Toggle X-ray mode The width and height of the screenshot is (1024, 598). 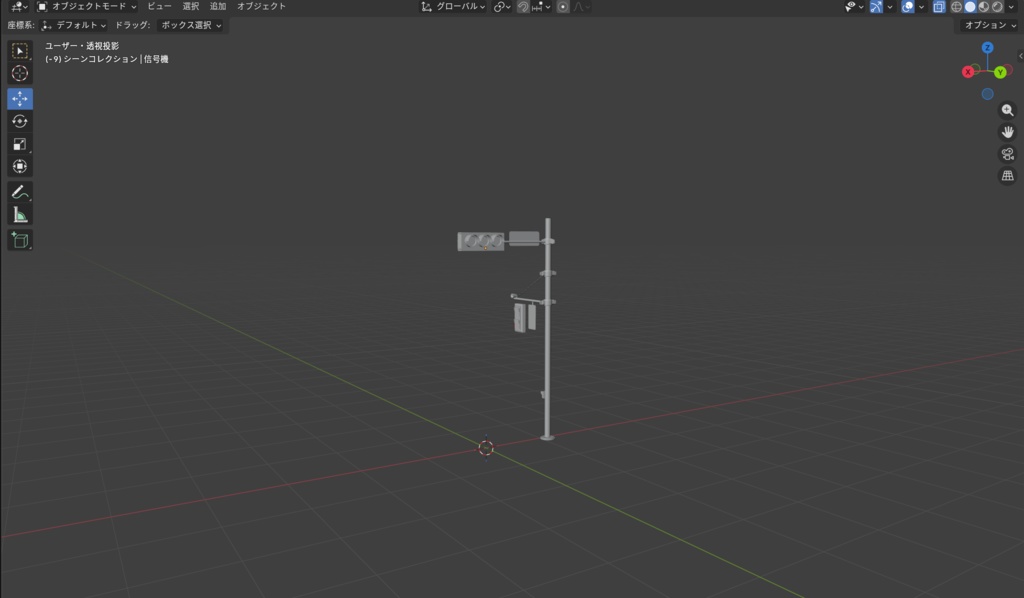pos(938,7)
